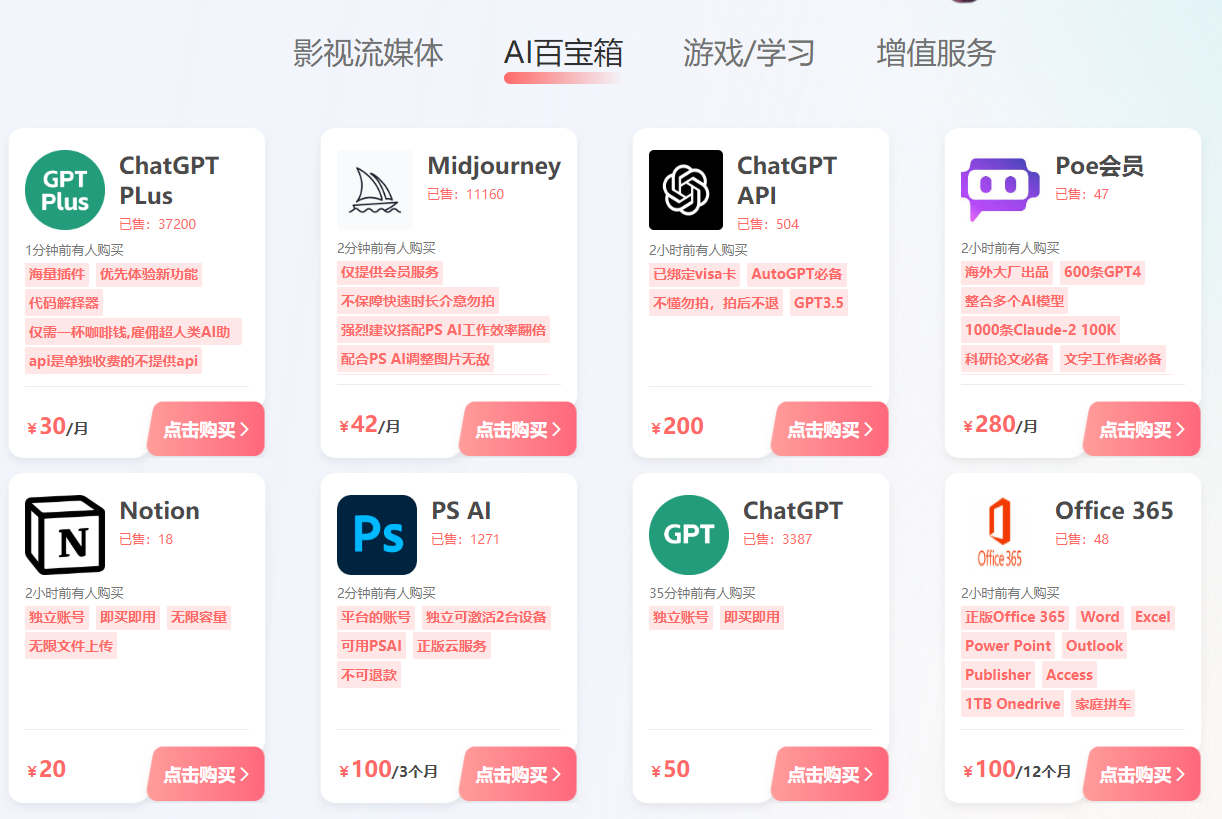The image size is (1222, 819).
Task: Click the 海量插件 tag
Action: 57,274
